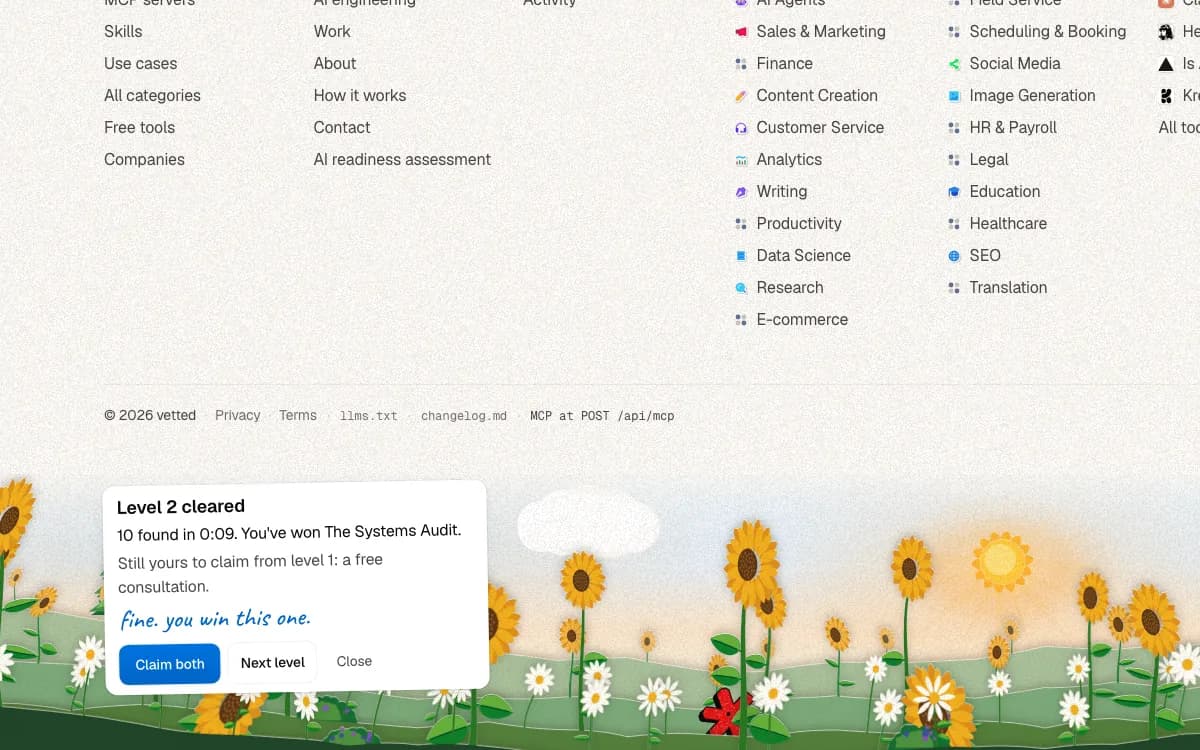Click the Analytics chart icon
The image size is (1200, 750).
[741, 160]
